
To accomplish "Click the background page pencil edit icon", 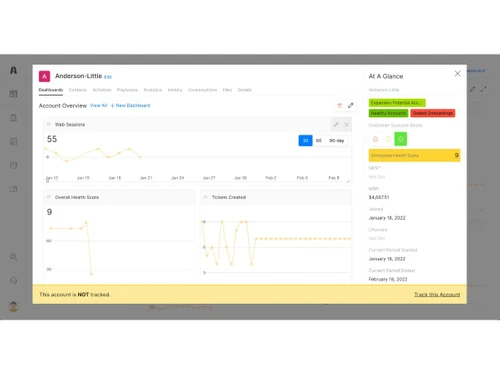I will pos(473,89).
